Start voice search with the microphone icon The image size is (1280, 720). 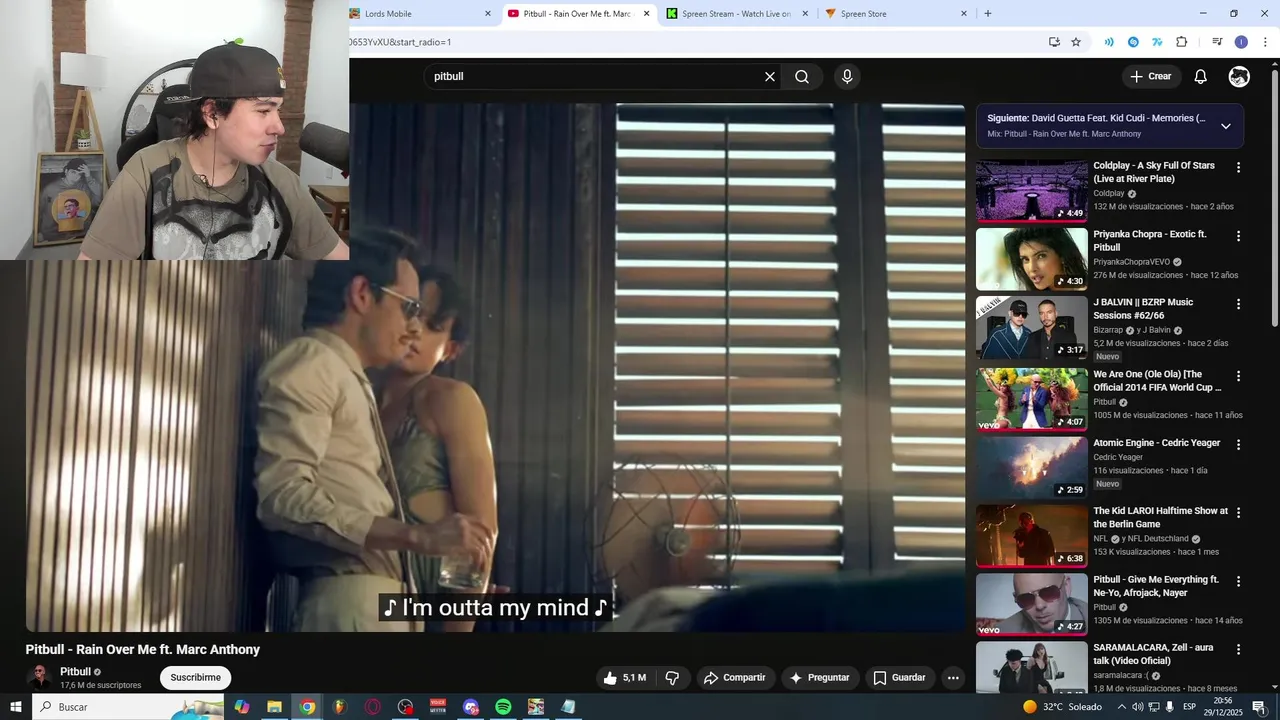pos(847,77)
